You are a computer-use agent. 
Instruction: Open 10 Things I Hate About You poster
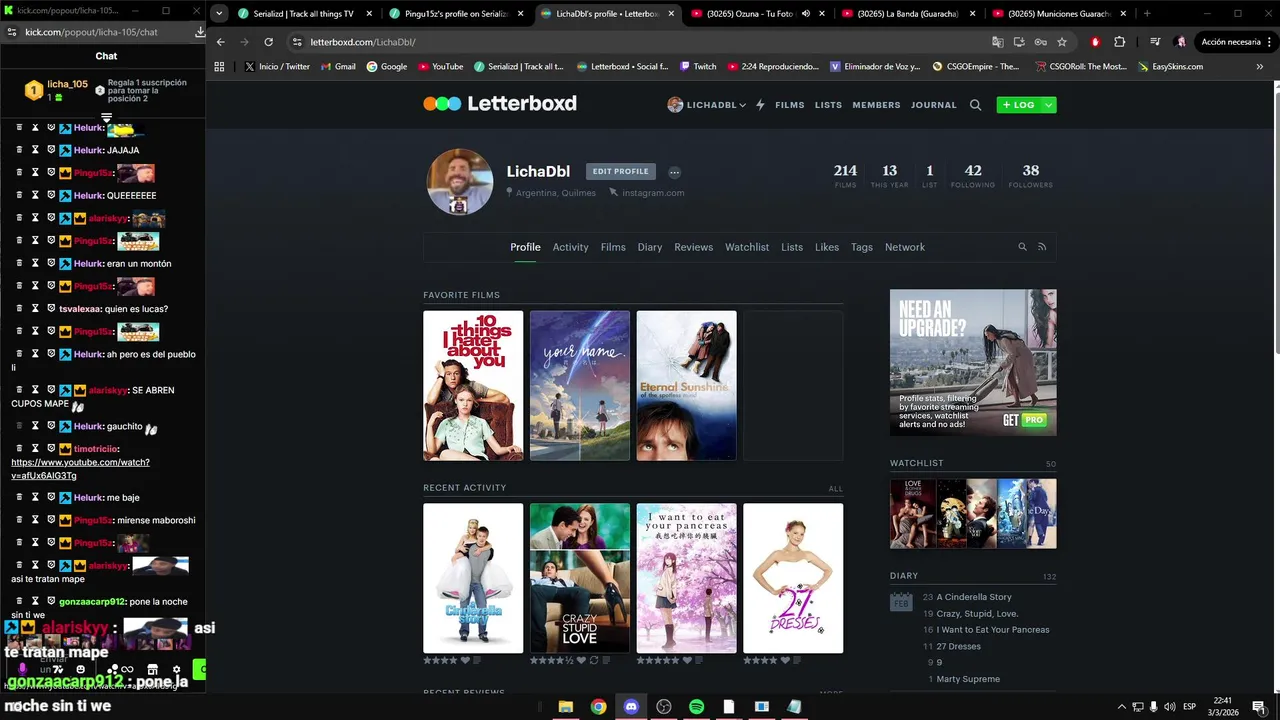[x=473, y=385]
